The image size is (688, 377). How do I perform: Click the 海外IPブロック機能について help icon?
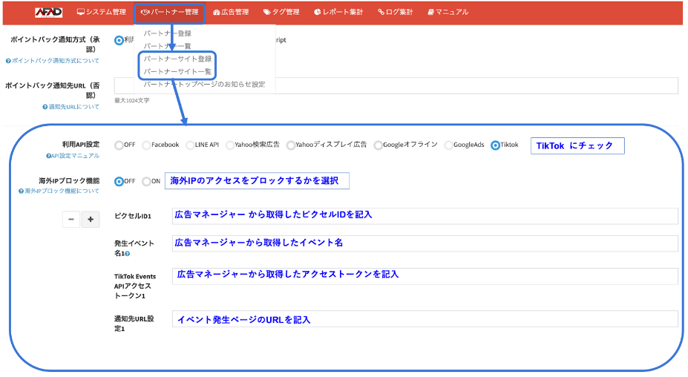pyautogui.click(x=21, y=191)
